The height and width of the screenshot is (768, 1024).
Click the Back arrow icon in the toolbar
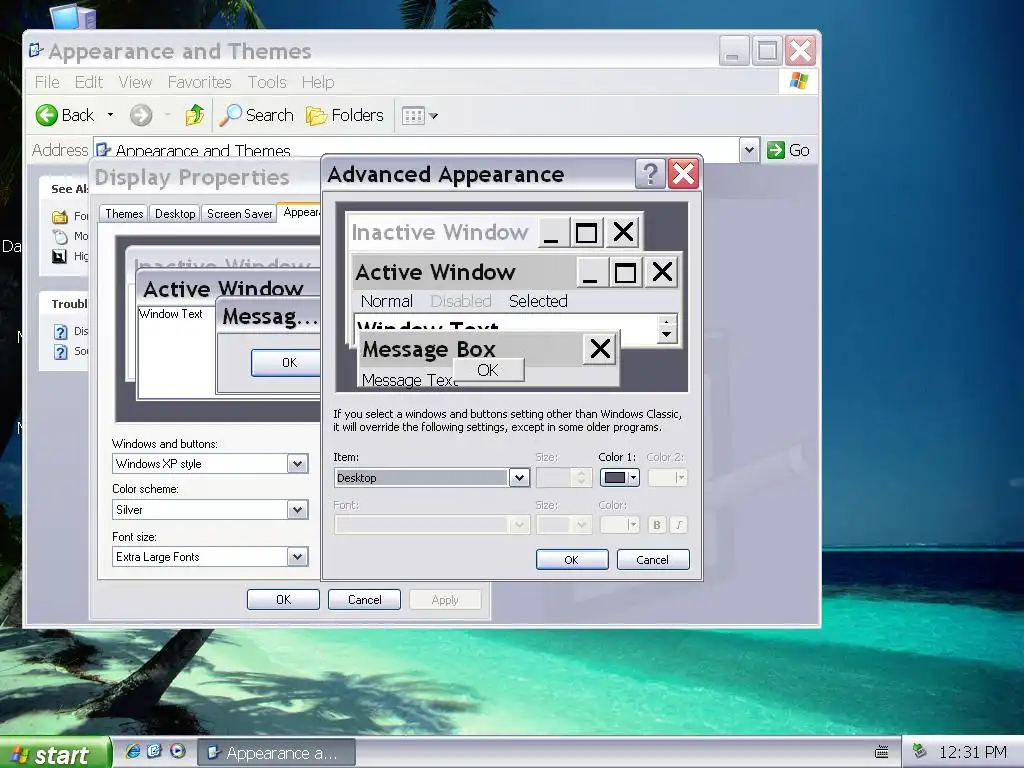(x=46, y=116)
